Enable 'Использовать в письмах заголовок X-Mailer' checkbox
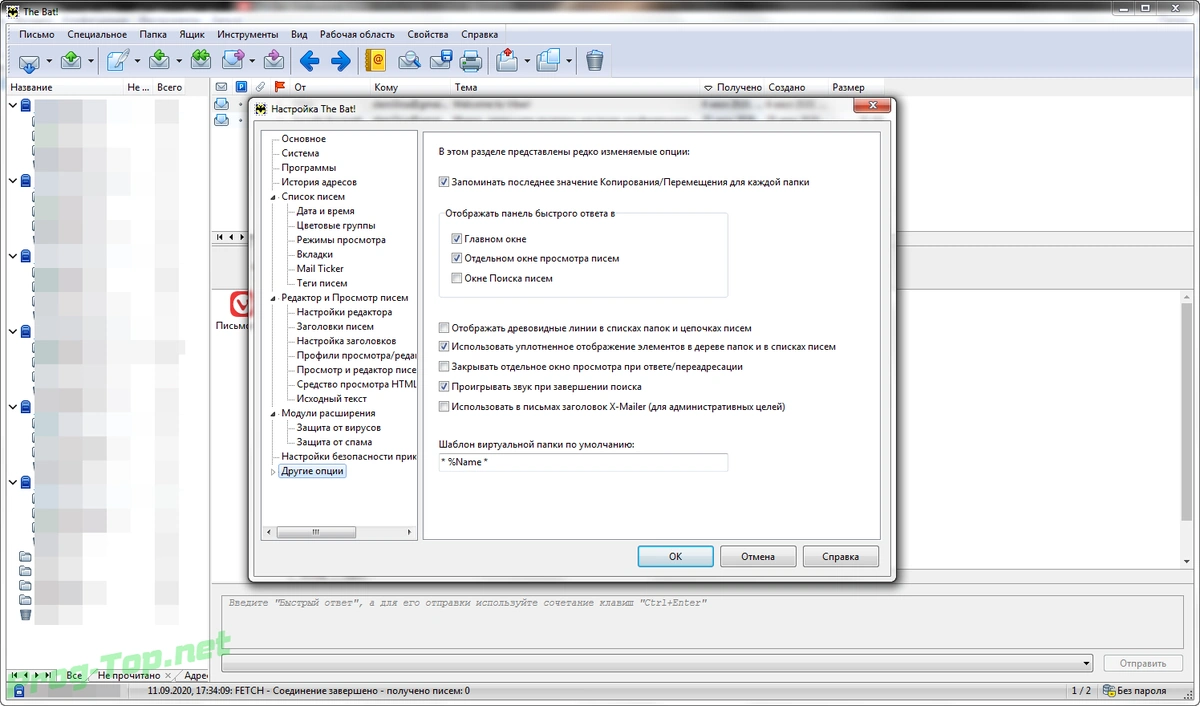This screenshot has height=706, width=1200. [444, 407]
